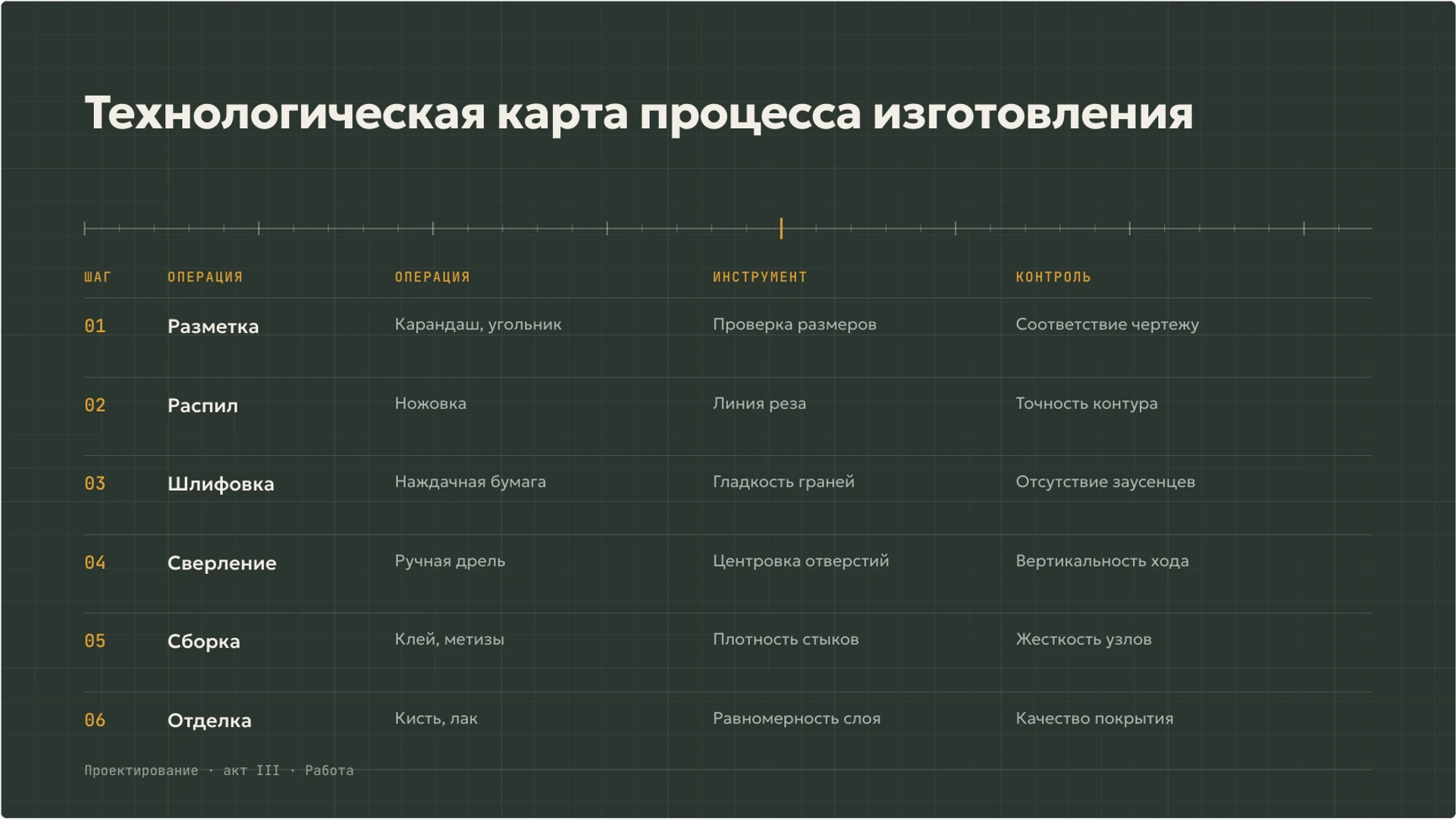Click the 'КОНТРОЛЬ' column header
This screenshot has height=819, width=1456.
point(1053,277)
